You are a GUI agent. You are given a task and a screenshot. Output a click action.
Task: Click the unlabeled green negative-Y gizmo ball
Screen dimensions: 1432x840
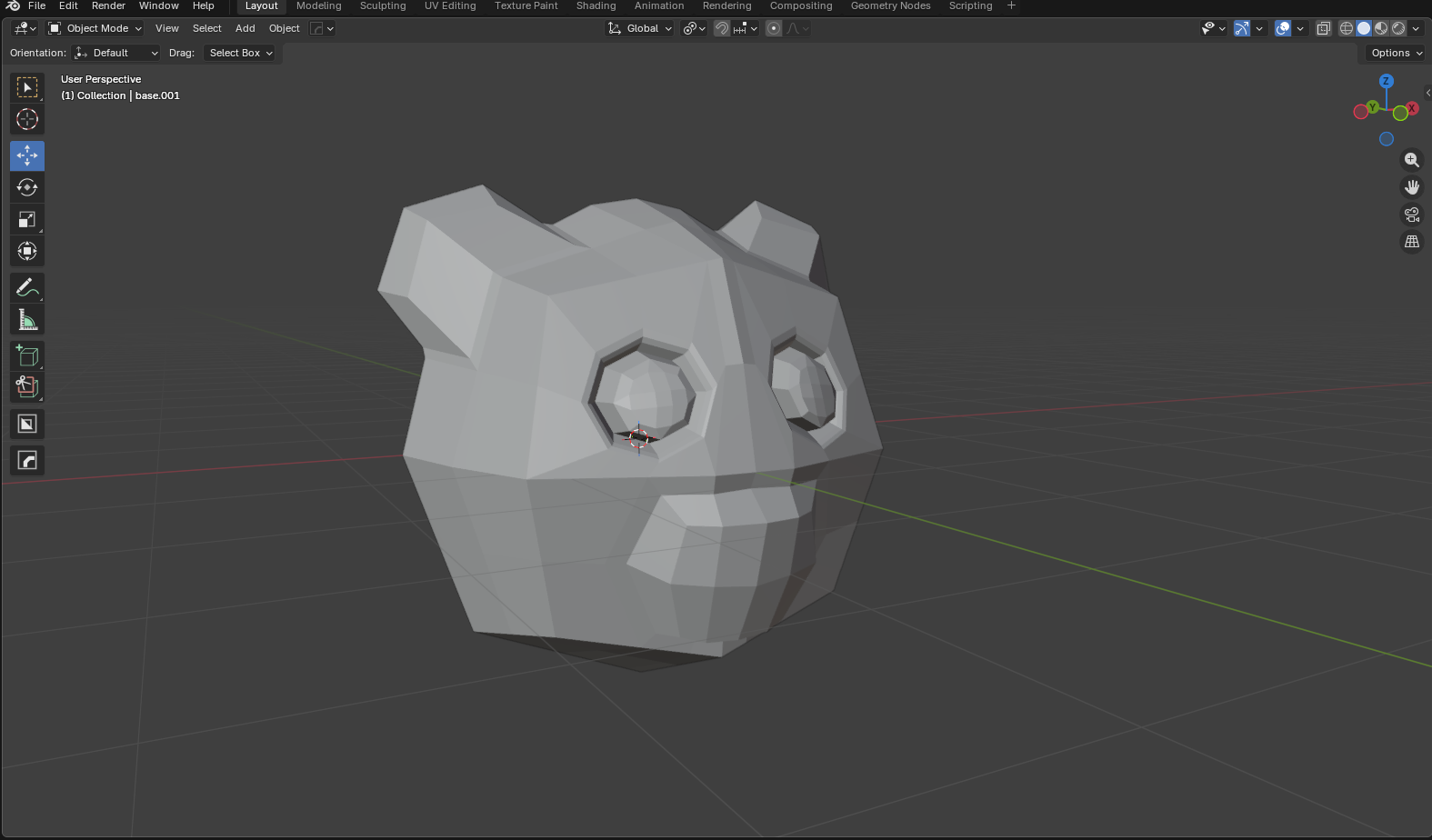[x=1400, y=114]
